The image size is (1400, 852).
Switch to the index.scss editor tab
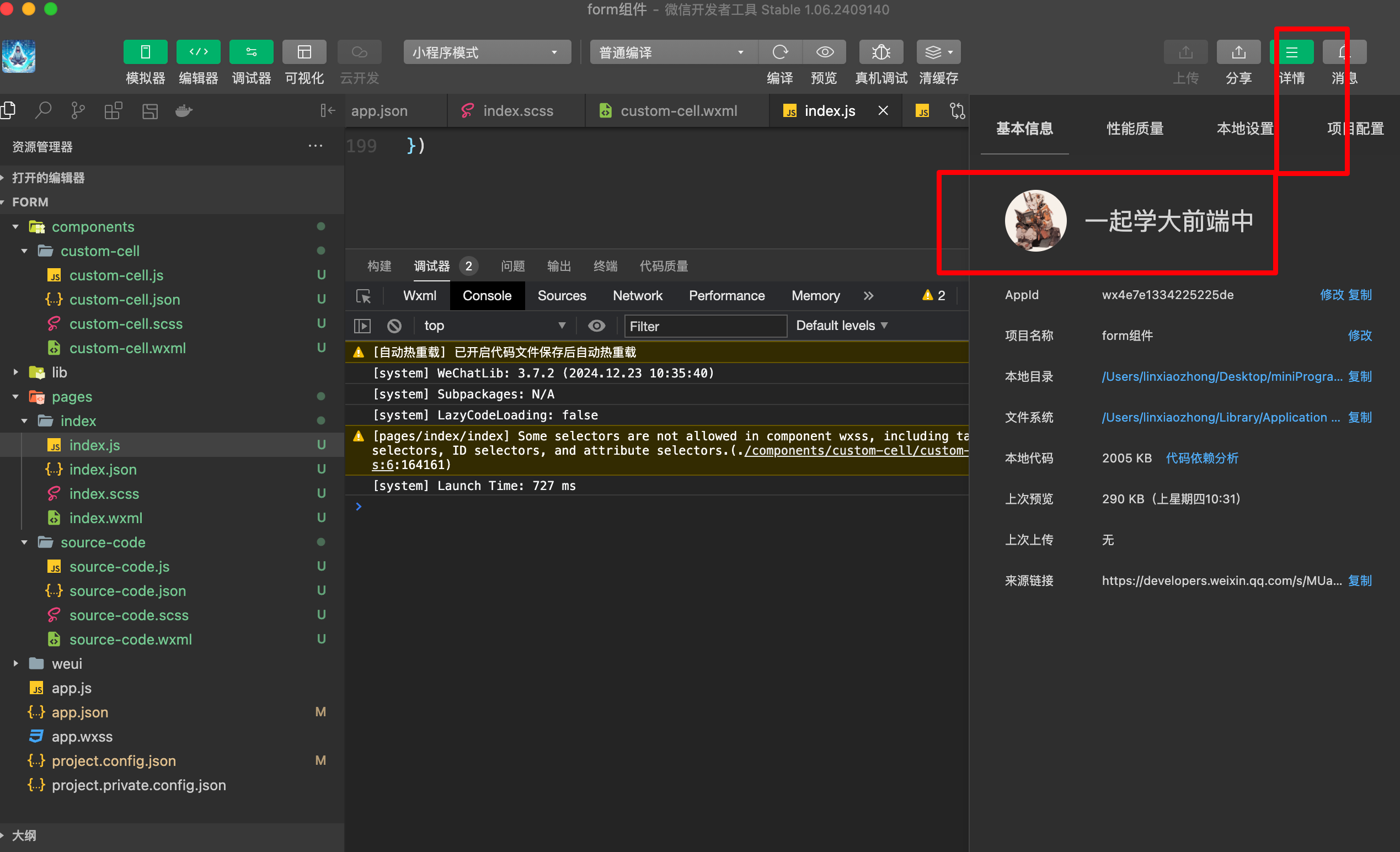click(517, 110)
